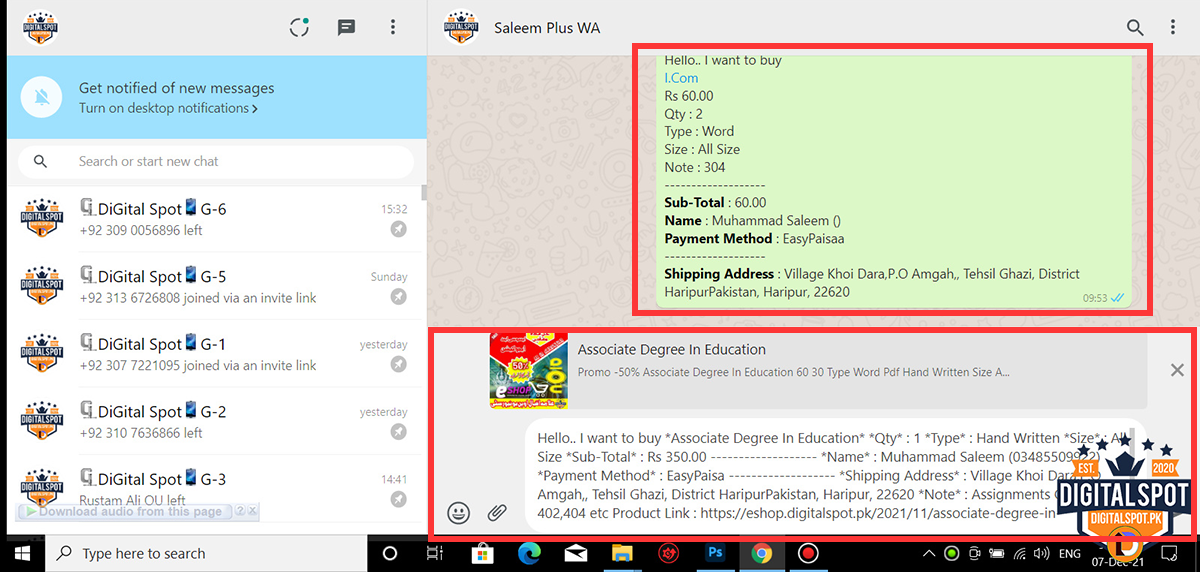Click Turn on desktop notifications link
The width and height of the screenshot is (1200, 572).
168,108
